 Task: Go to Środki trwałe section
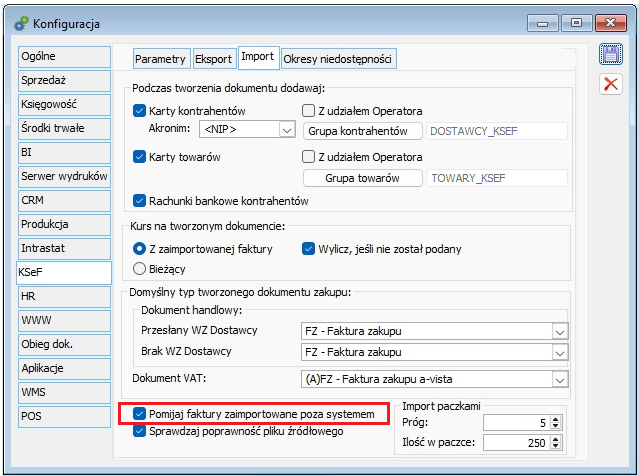64,128
